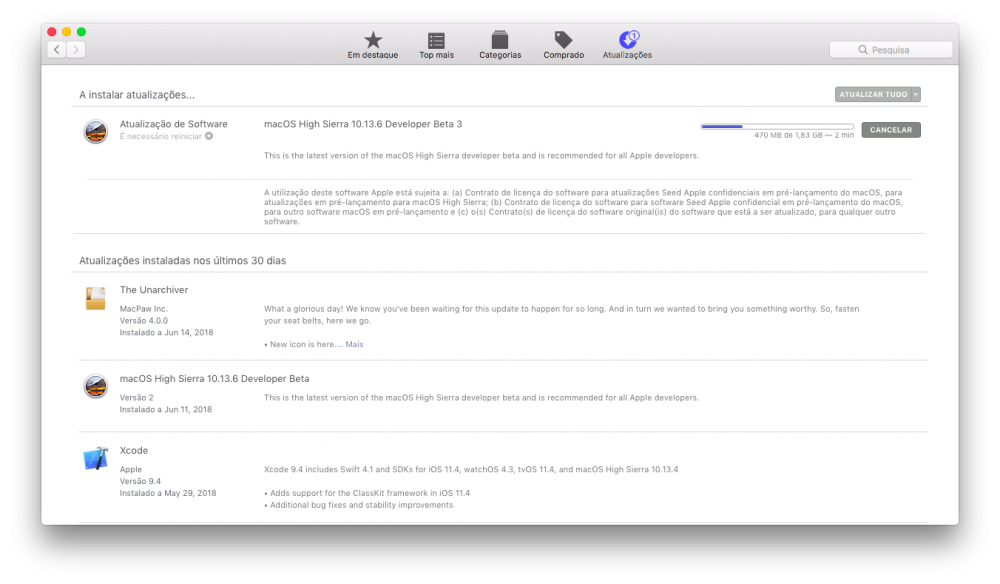
Task: Click macOS High Sierra 10.13.6 Developer Beta title
Action: [x=214, y=379]
